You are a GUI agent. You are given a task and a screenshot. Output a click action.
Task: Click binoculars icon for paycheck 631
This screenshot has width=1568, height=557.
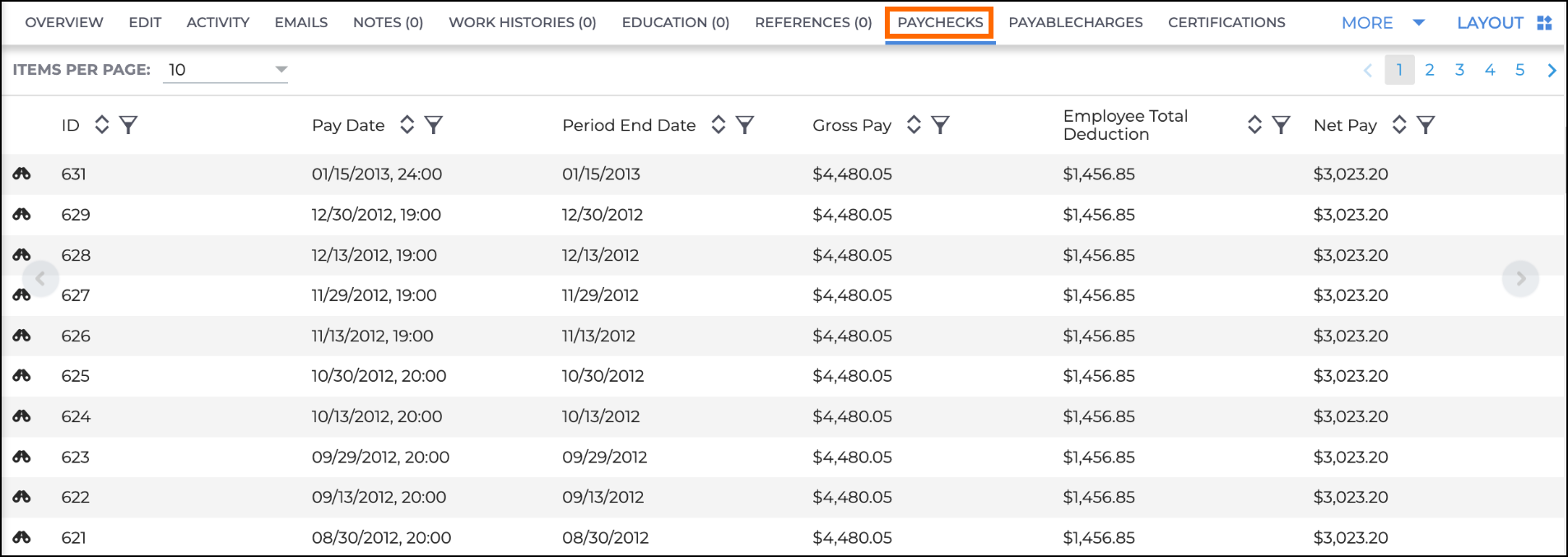(x=21, y=174)
